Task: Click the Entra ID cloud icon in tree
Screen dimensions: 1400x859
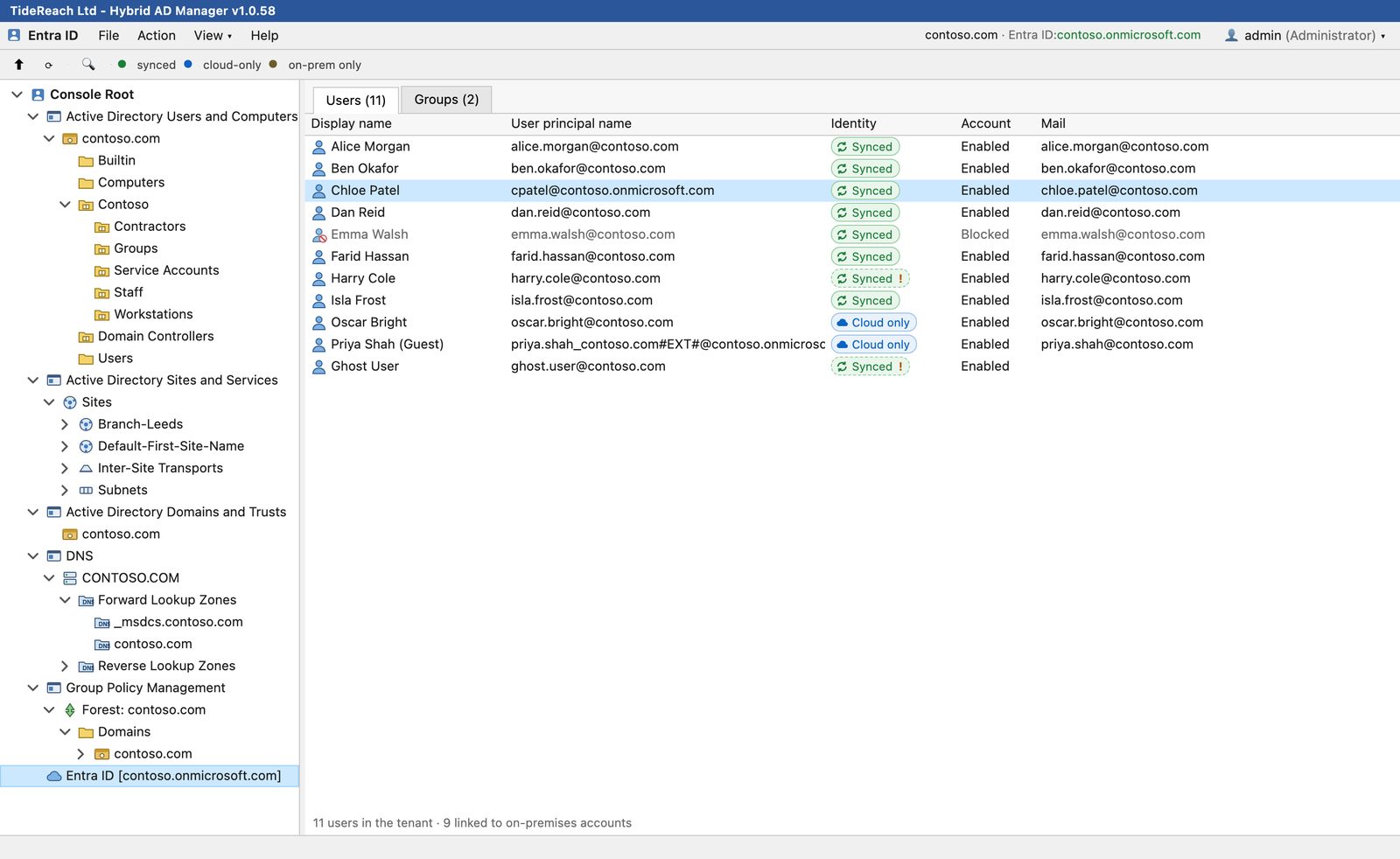Action: 54,776
